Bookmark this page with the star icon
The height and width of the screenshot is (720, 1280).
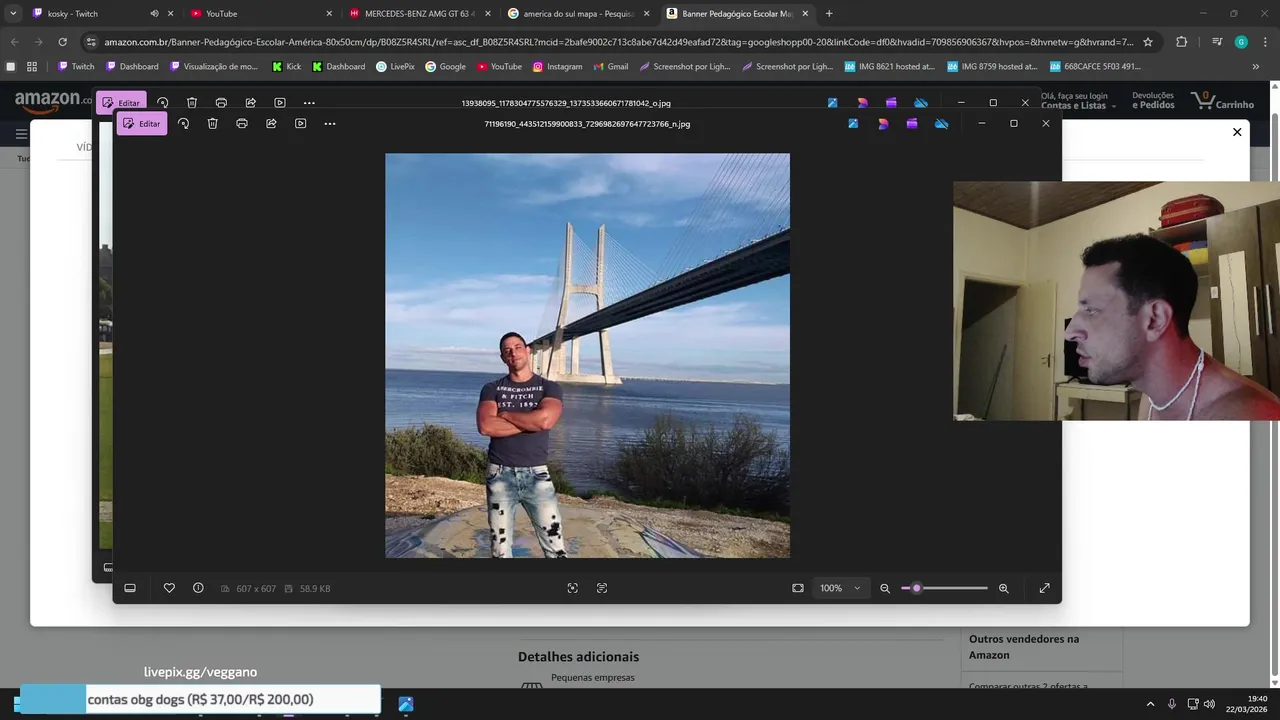coord(1148,42)
